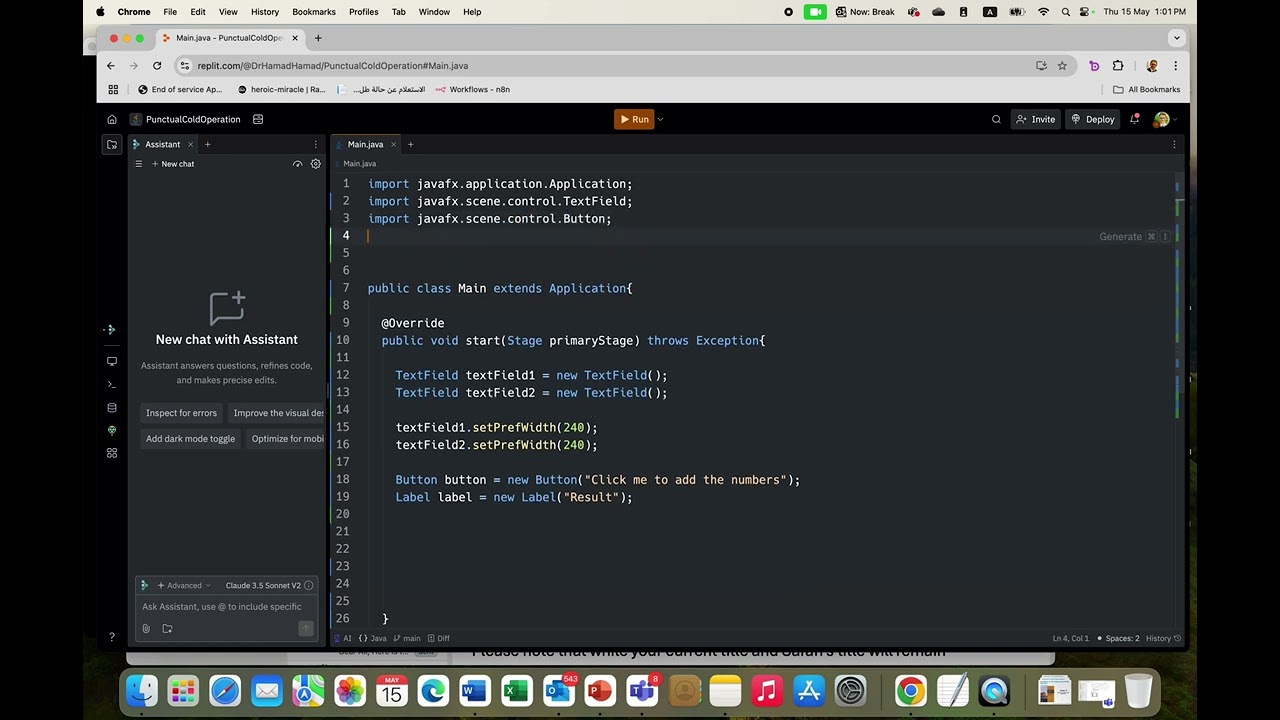Close the Main.java editor tab
The height and width of the screenshot is (720, 1280).
pos(394,145)
